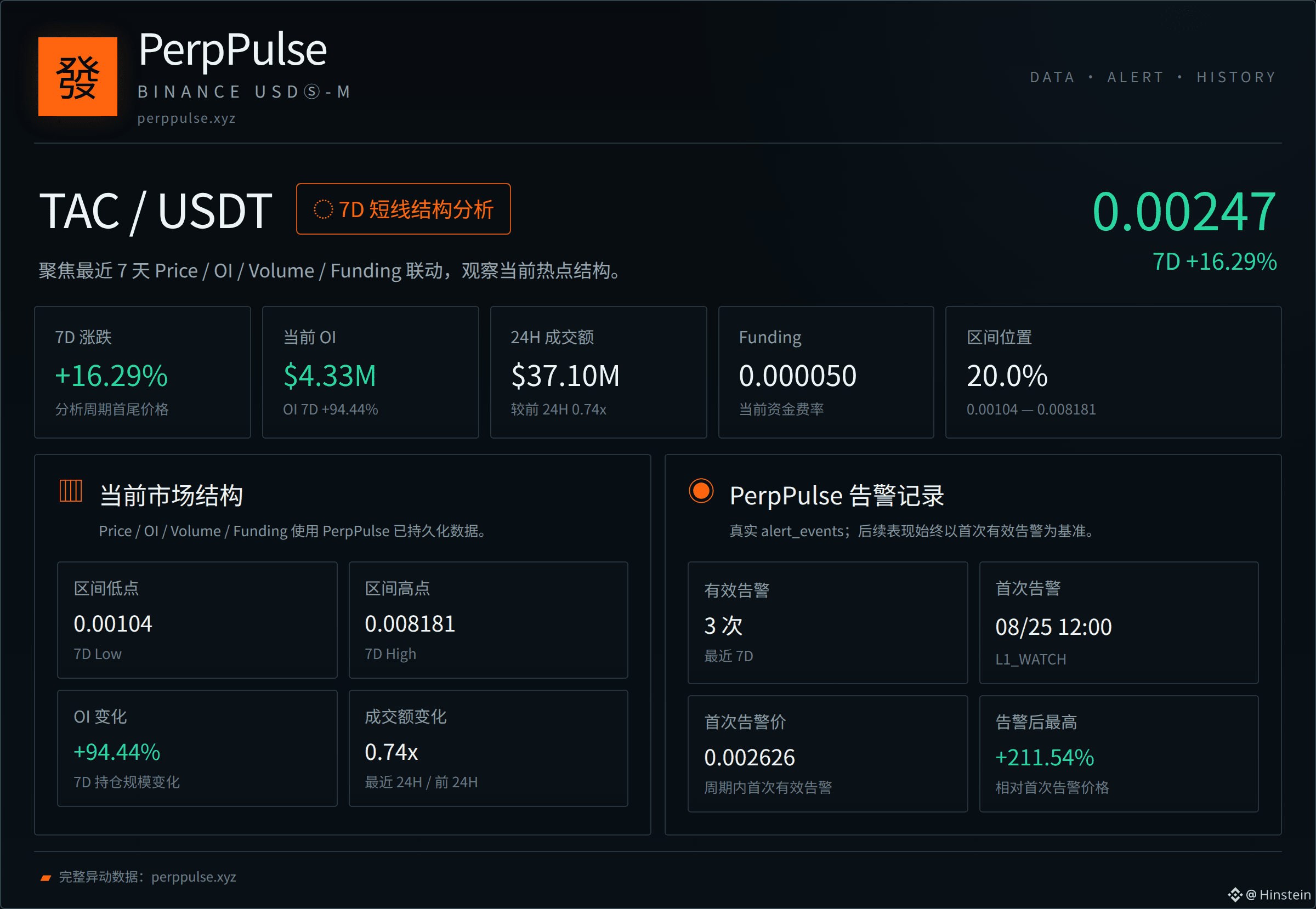Click the bars icon beside 当前市场结构
The height and width of the screenshot is (909, 1316).
pyautogui.click(x=71, y=490)
